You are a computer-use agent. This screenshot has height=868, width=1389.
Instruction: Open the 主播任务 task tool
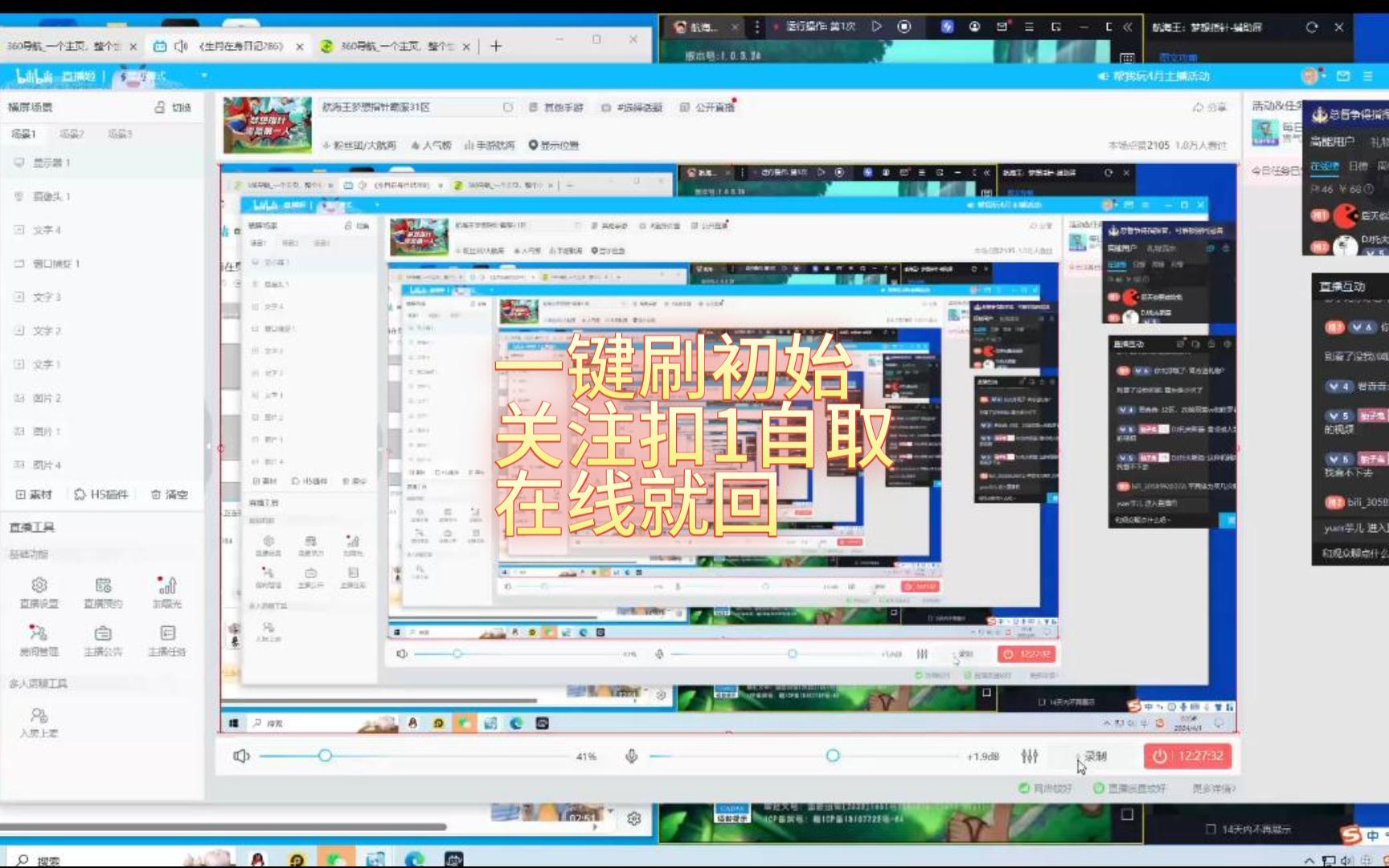click(167, 641)
